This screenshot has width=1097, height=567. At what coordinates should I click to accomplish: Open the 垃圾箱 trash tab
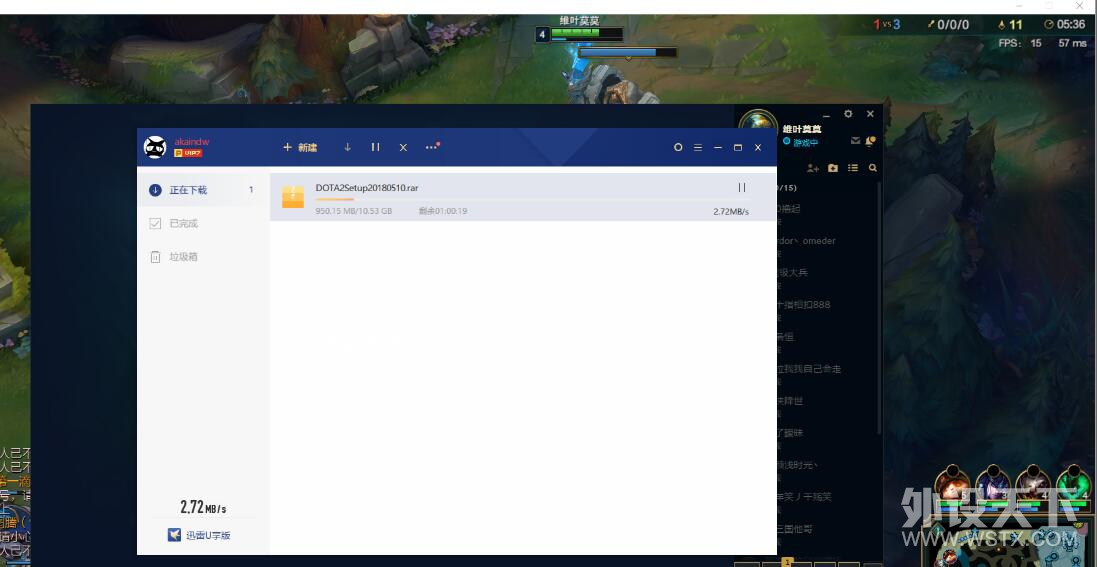point(203,257)
